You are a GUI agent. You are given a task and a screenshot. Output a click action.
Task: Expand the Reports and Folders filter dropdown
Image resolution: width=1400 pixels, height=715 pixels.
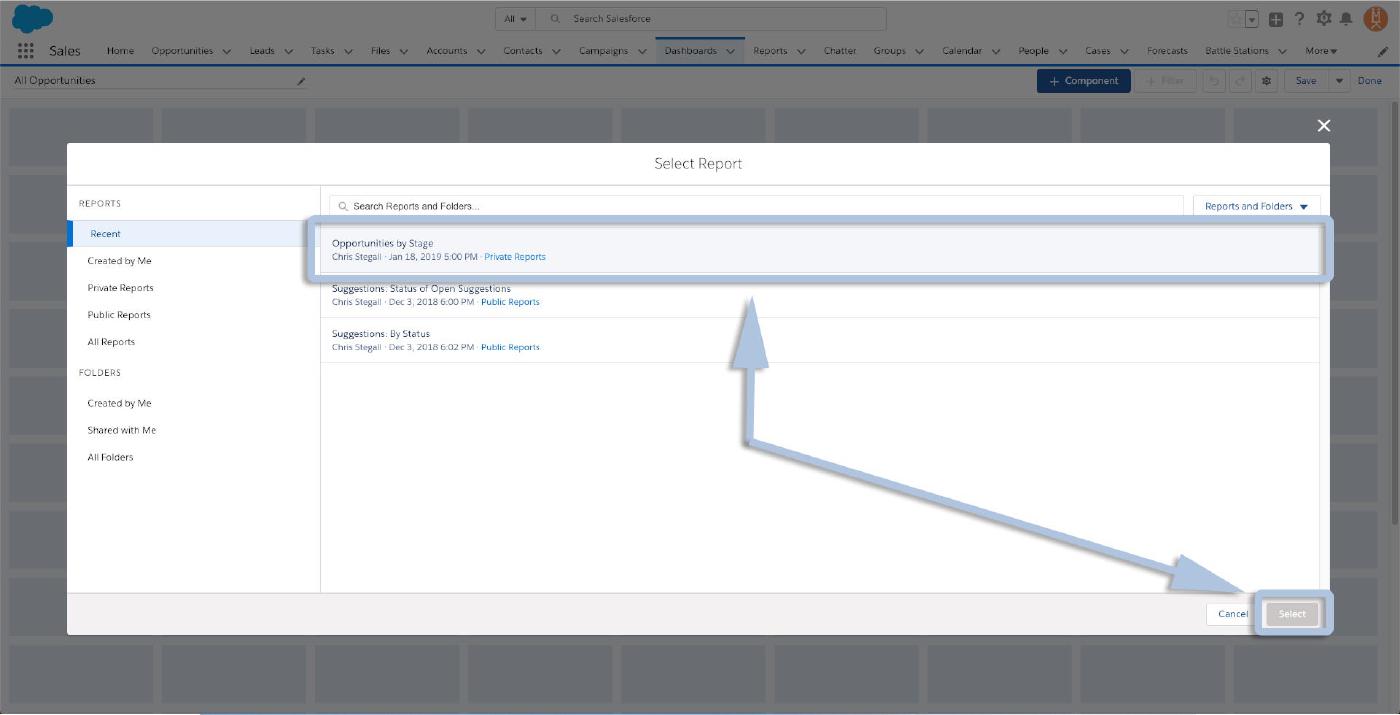(1256, 206)
